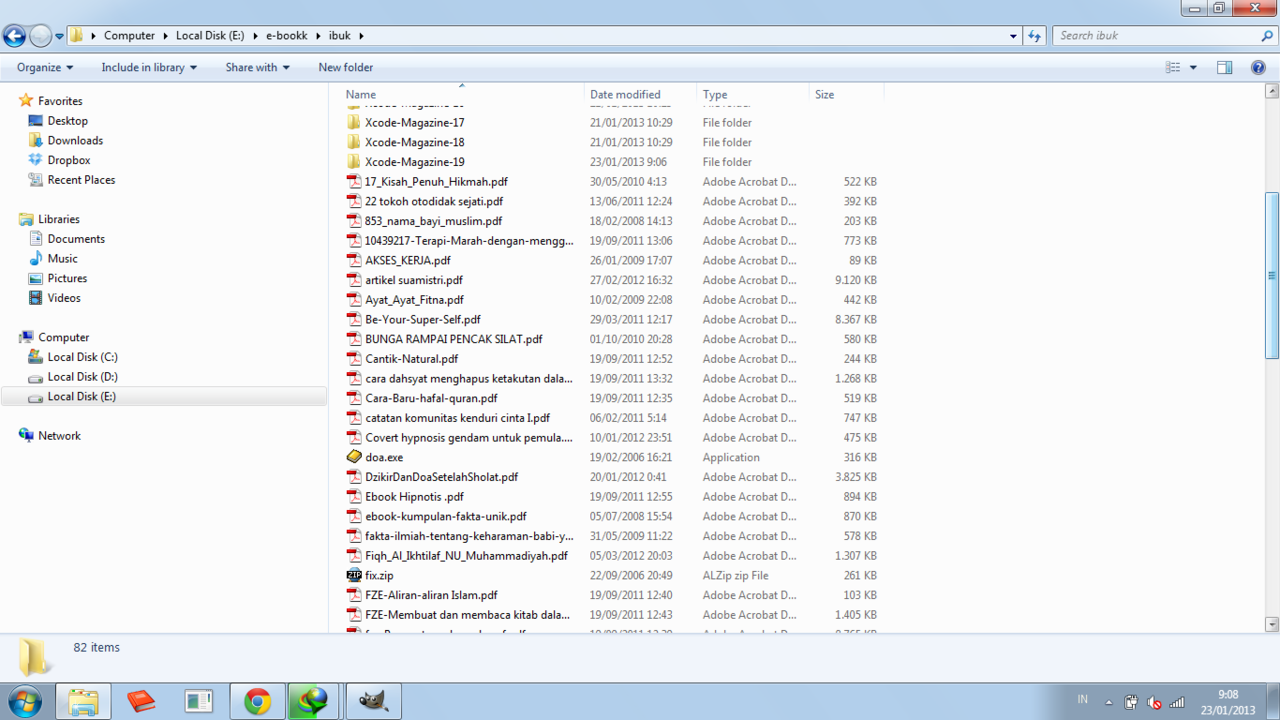This screenshot has height=720, width=1280.
Task: Select the AKSES_KERJA.pdf file icon
Action: pyautogui.click(x=354, y=260)
